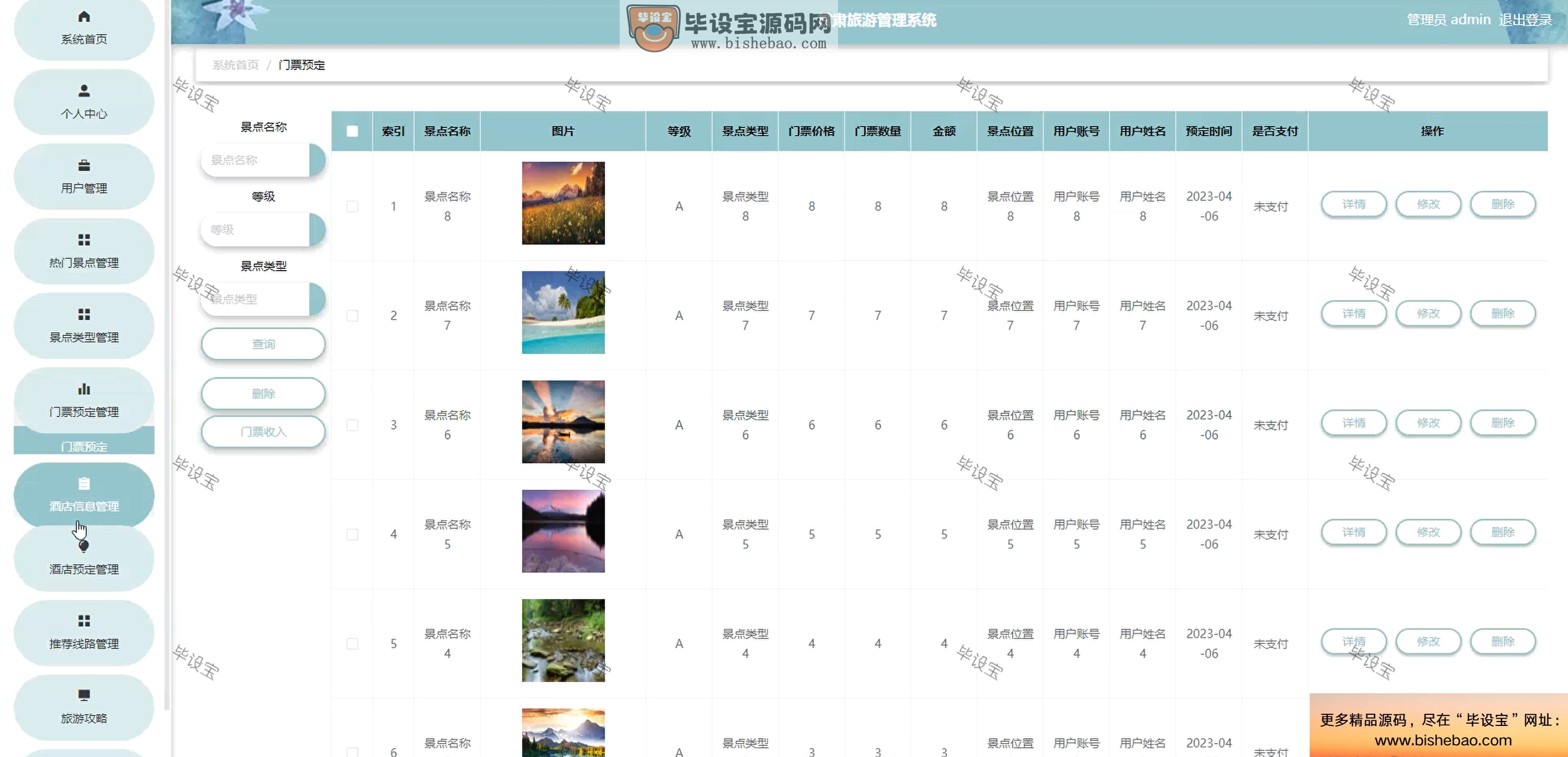This screenshot has width=1568, height=757.
Task: Click the 预定时间 column header
Action: (1209, 131)
